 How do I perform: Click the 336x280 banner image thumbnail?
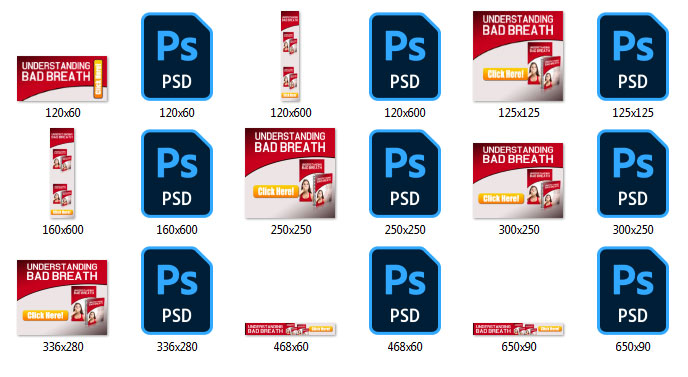pyautogui.click(x=62, y=298)
